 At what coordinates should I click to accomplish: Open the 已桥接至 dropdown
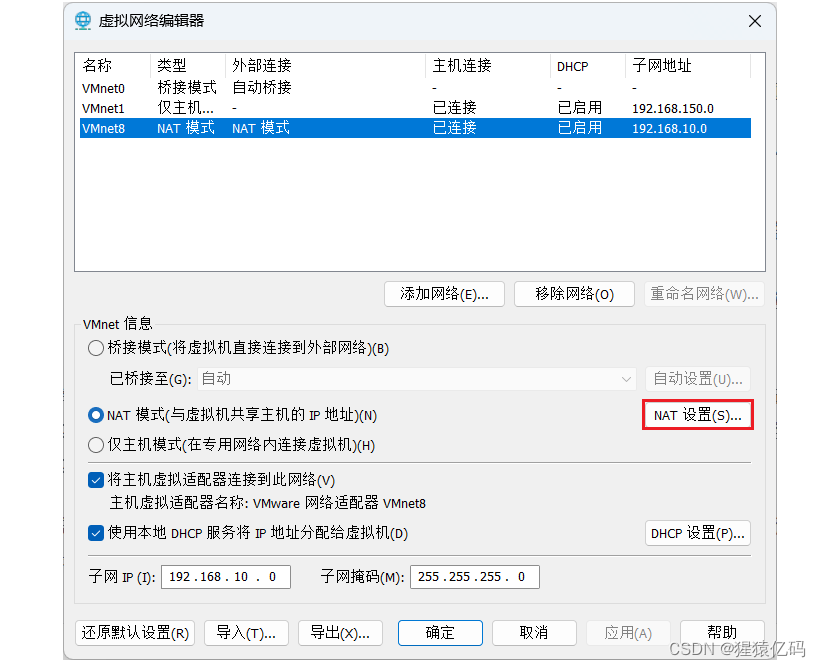(x=417, y=379)
